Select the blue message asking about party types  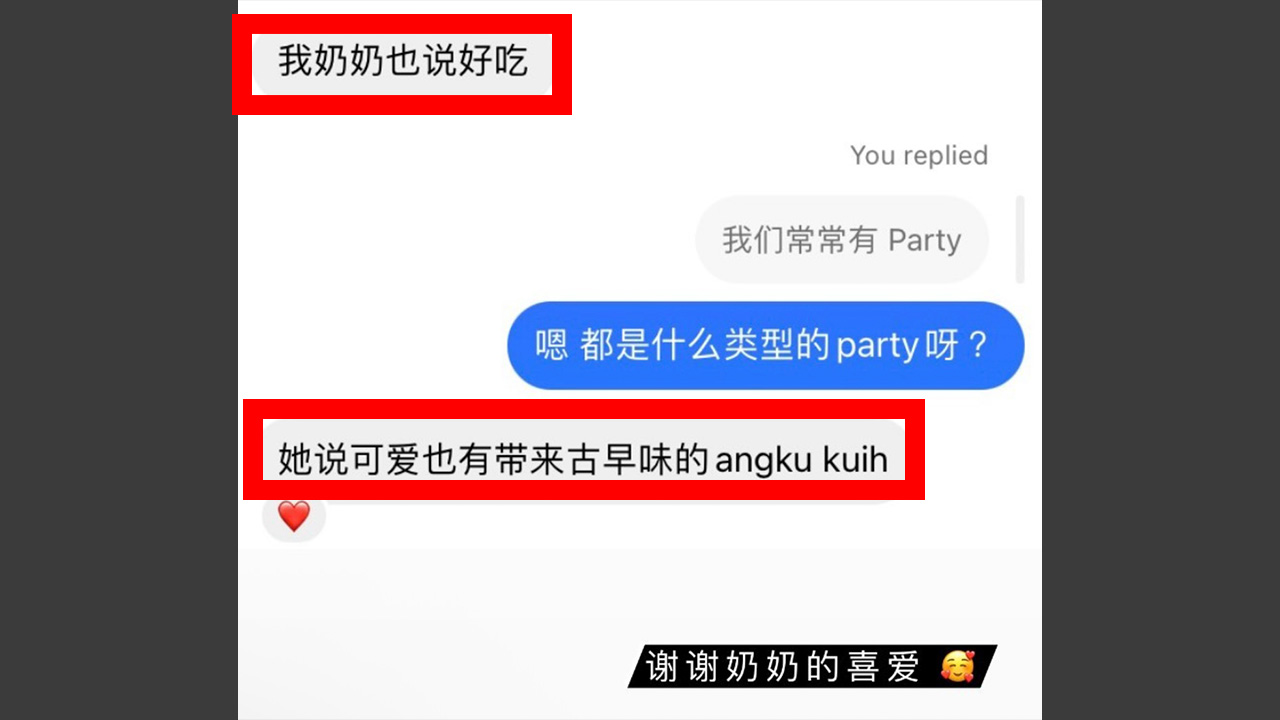pos(766,346)
